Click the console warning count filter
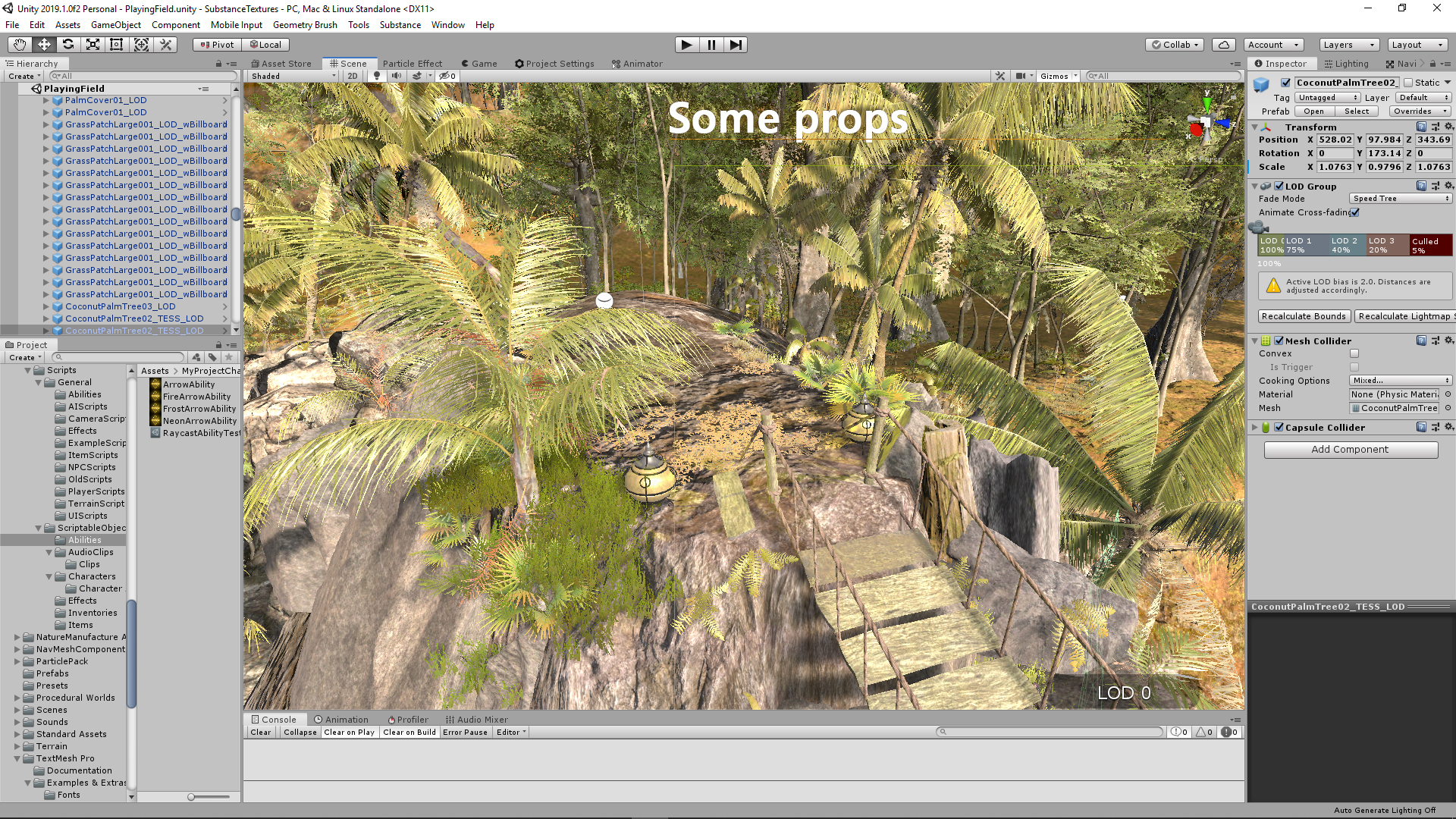This screenshot has width=1456, height=819. click(x=1204, y=733)
